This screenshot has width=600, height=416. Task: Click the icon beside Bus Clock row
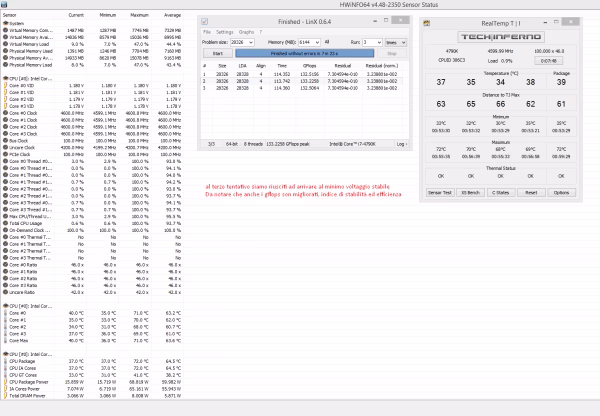[x=5, y=140]
